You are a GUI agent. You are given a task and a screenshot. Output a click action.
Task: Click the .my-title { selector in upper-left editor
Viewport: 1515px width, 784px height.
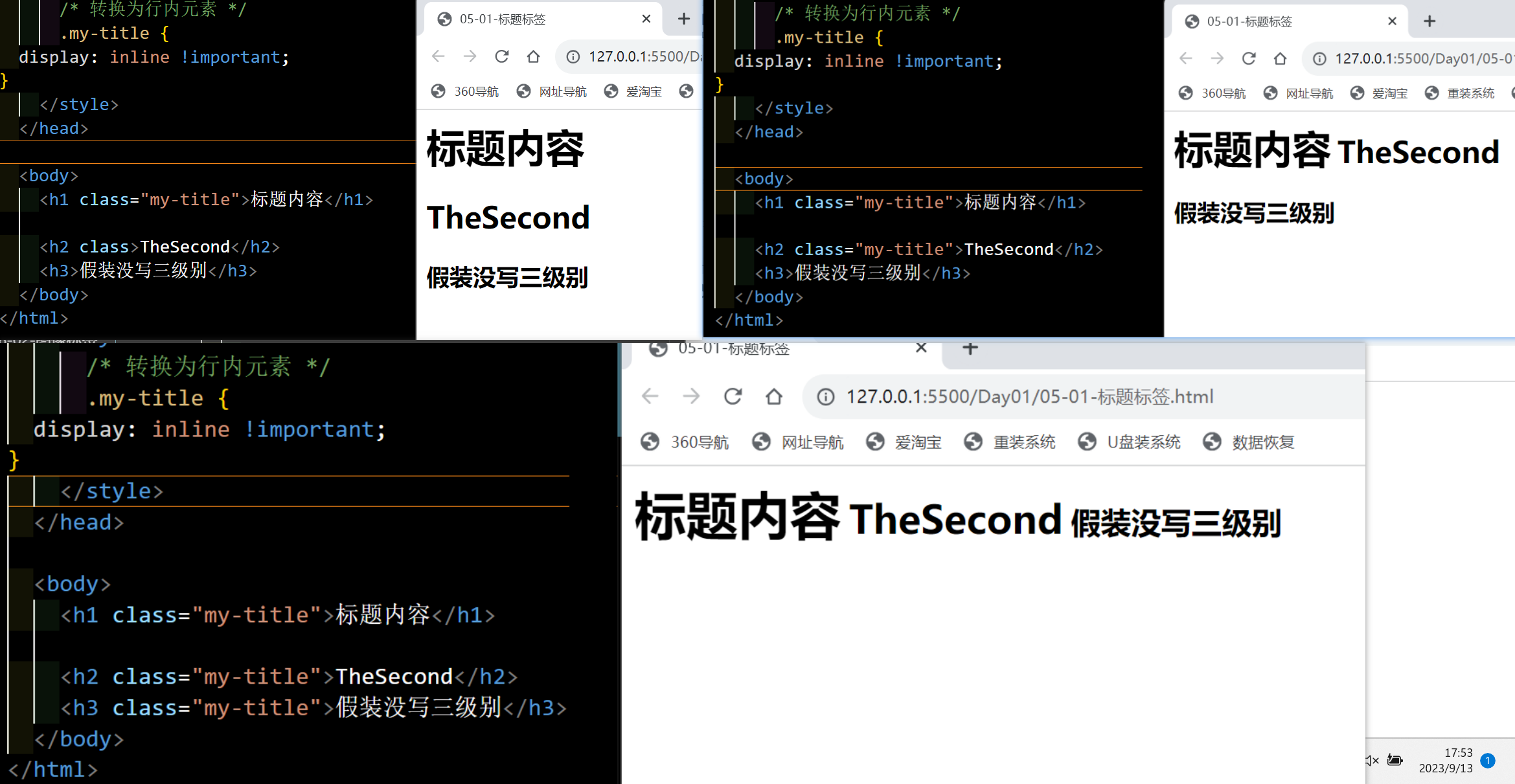[114, 34]
